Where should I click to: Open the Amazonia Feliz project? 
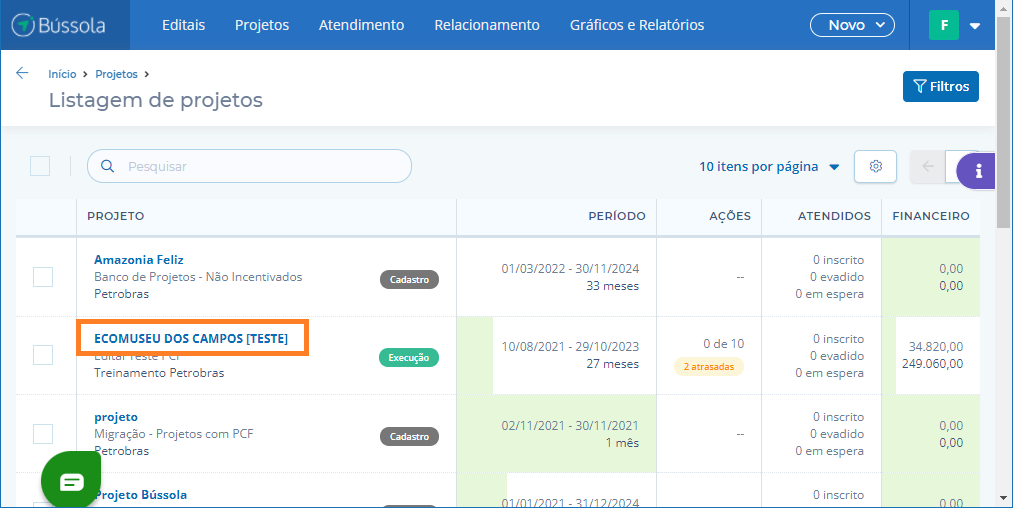tap(139, 260)
